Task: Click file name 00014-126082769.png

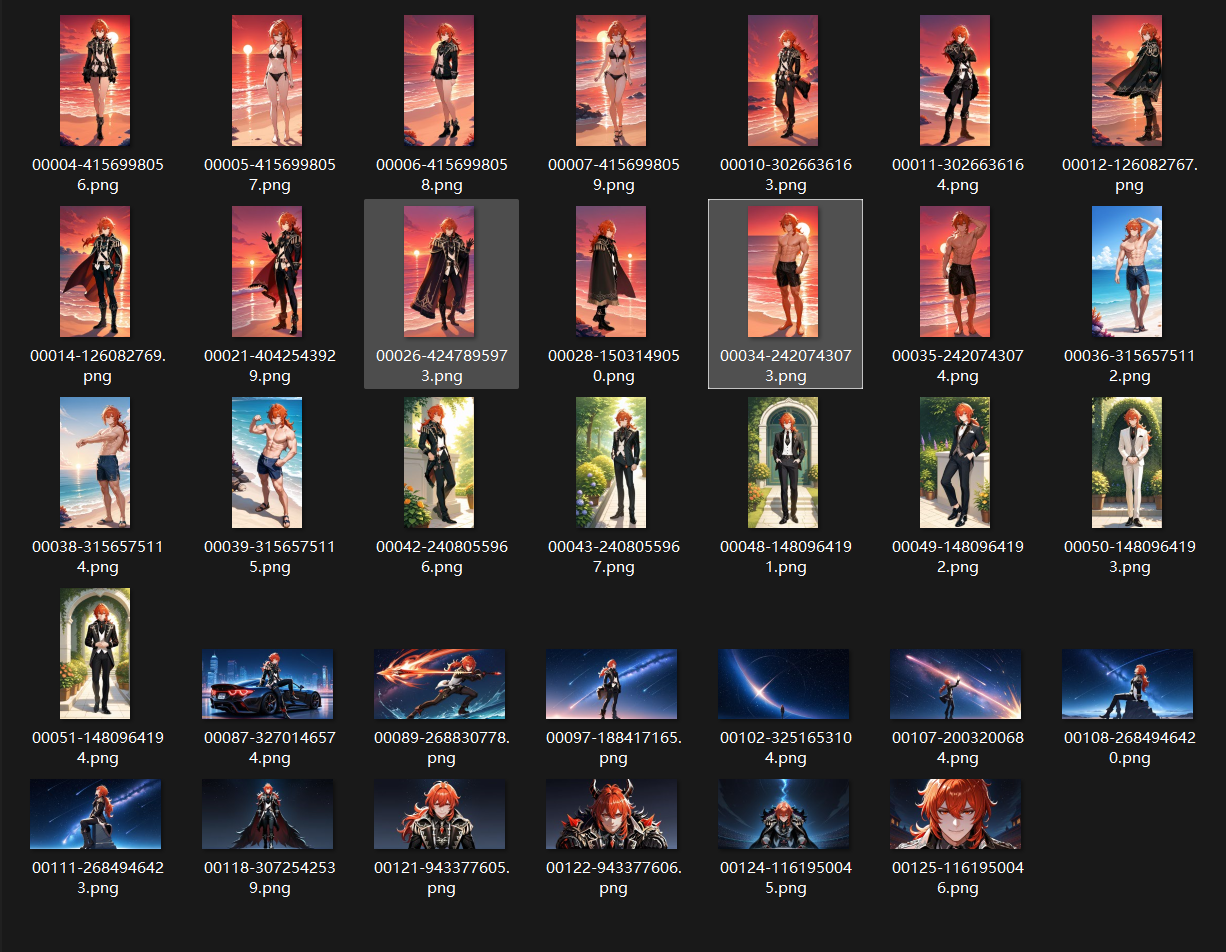Action: (x=97, y=366)
